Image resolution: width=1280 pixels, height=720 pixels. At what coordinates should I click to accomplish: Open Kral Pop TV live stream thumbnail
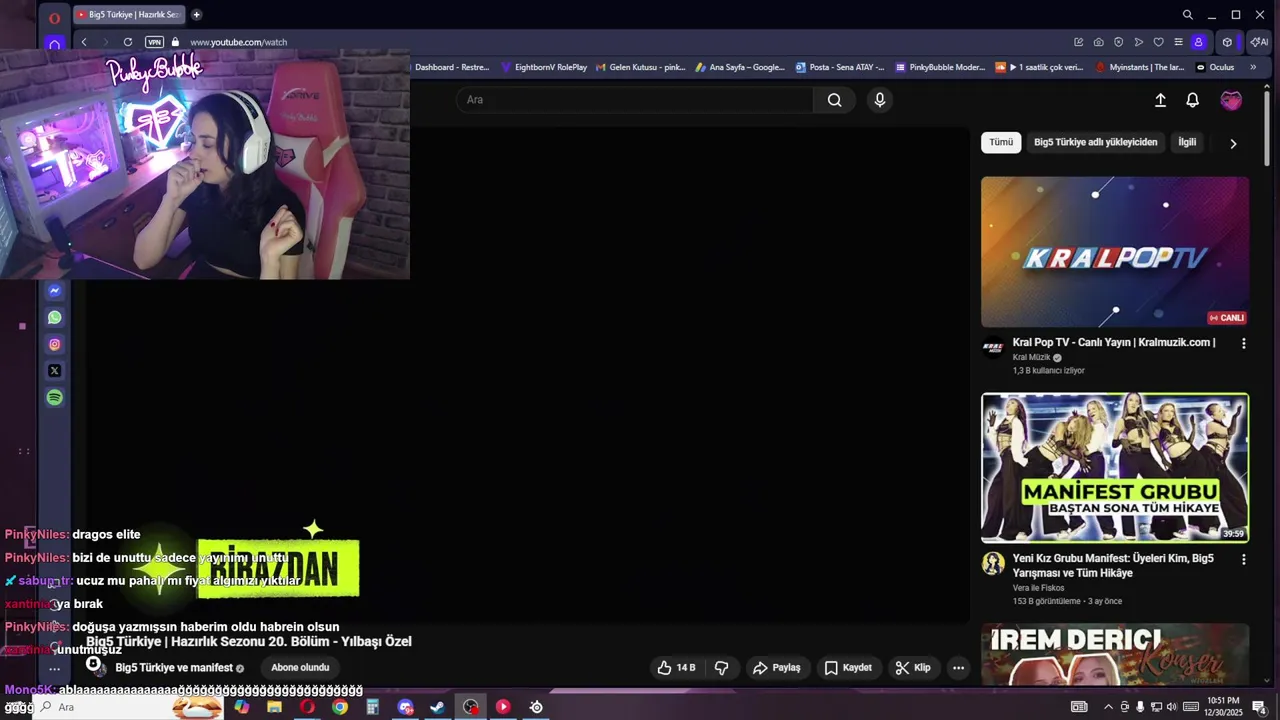[1115, 252]
